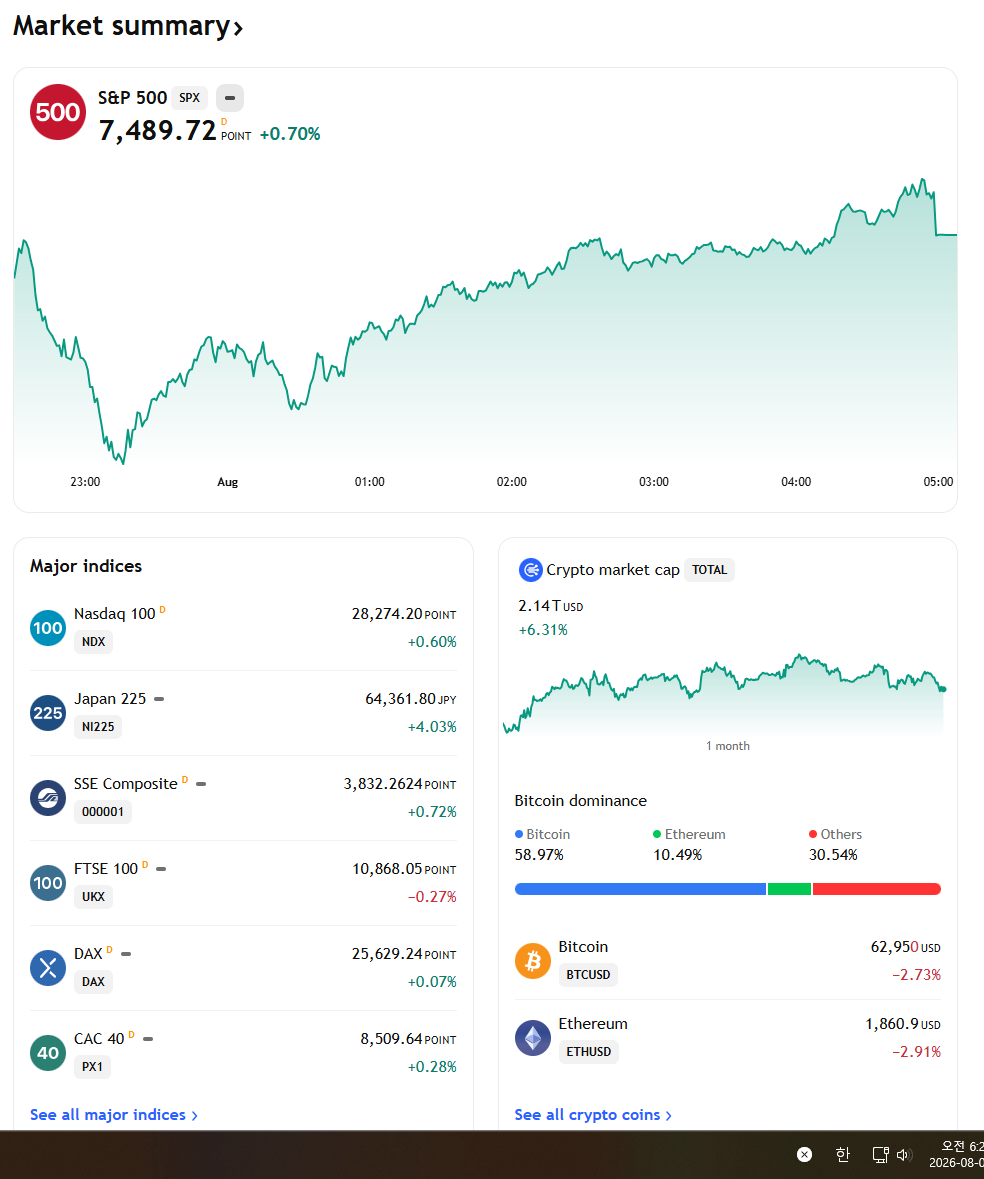Viewport: 984px width, 1179px height.
Task: Click the Japan 225 name
Action: pyautogui.click(x=110, y=699)
